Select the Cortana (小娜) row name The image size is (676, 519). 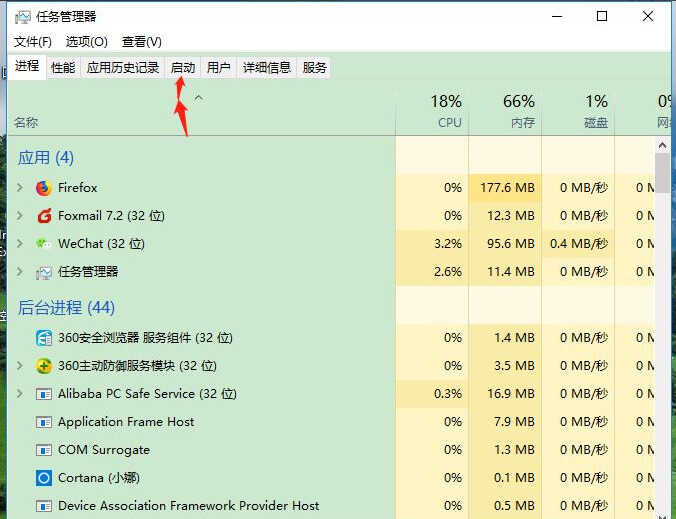(x=99, y=478)
